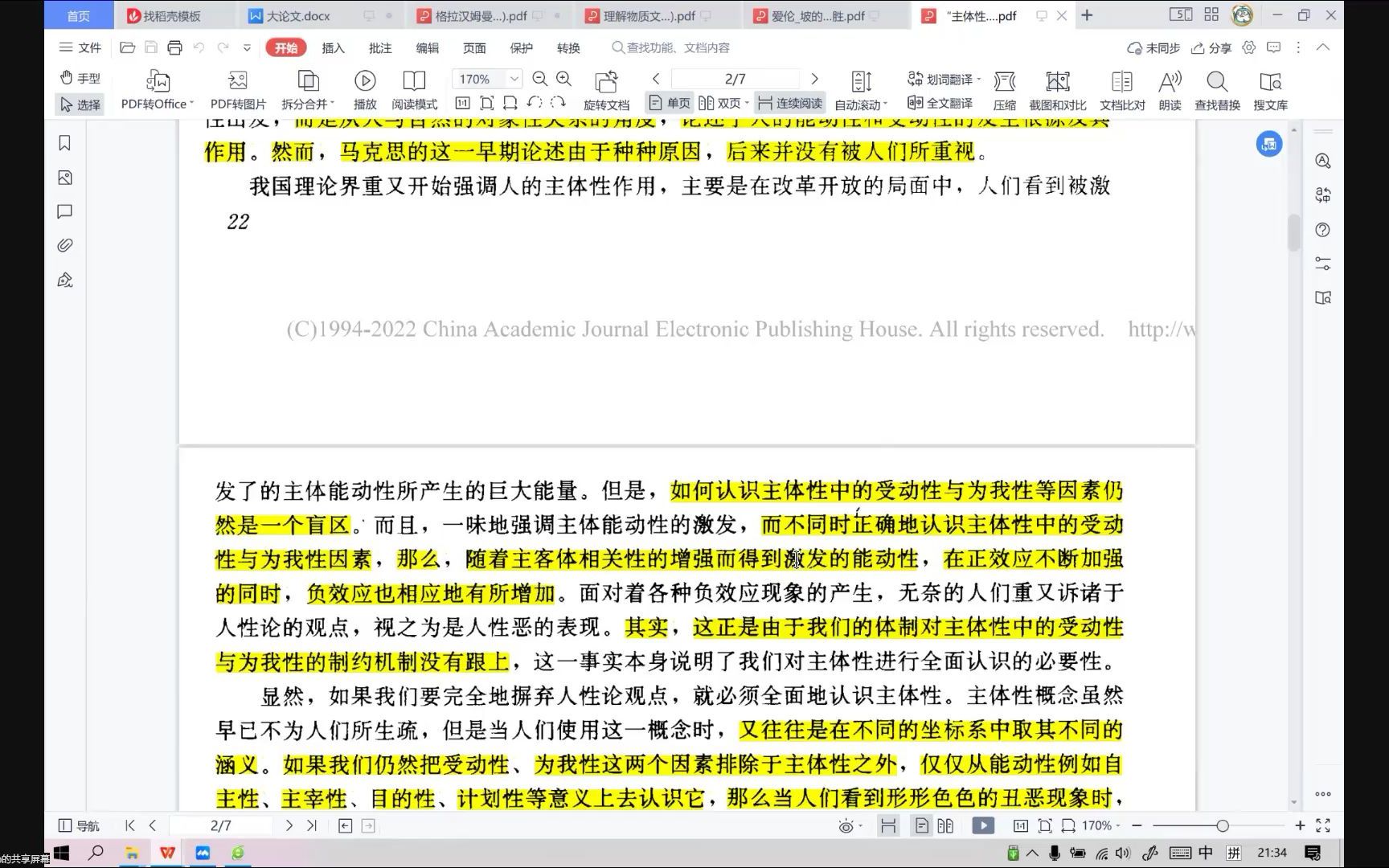Click the status bar zoom slider handle
1389x868 pixels.
(1222, 825)
